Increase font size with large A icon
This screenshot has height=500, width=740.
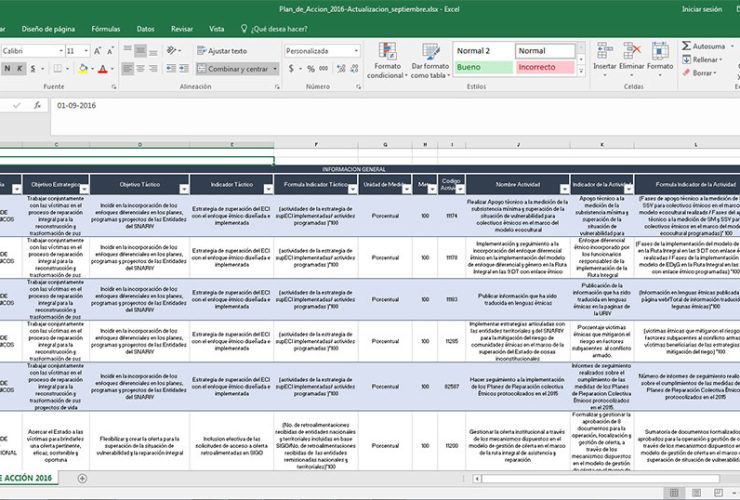(x=97, y=51)
